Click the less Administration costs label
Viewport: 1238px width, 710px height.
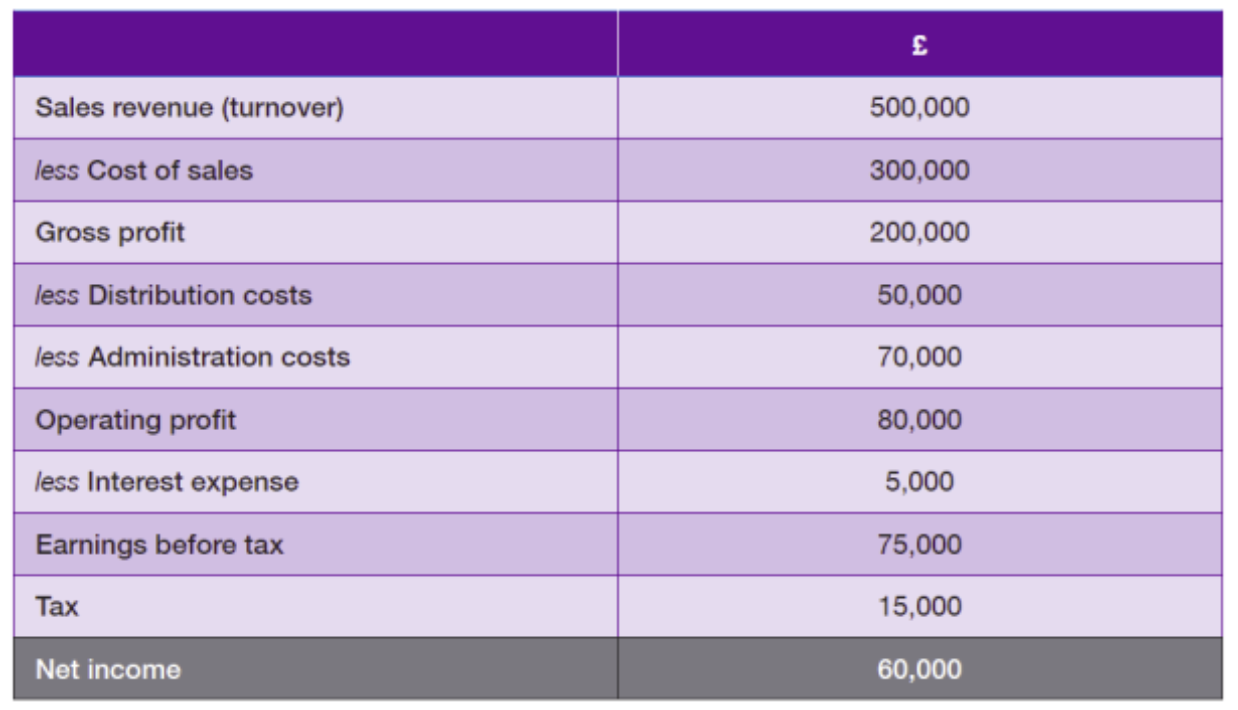click(192, 357)
